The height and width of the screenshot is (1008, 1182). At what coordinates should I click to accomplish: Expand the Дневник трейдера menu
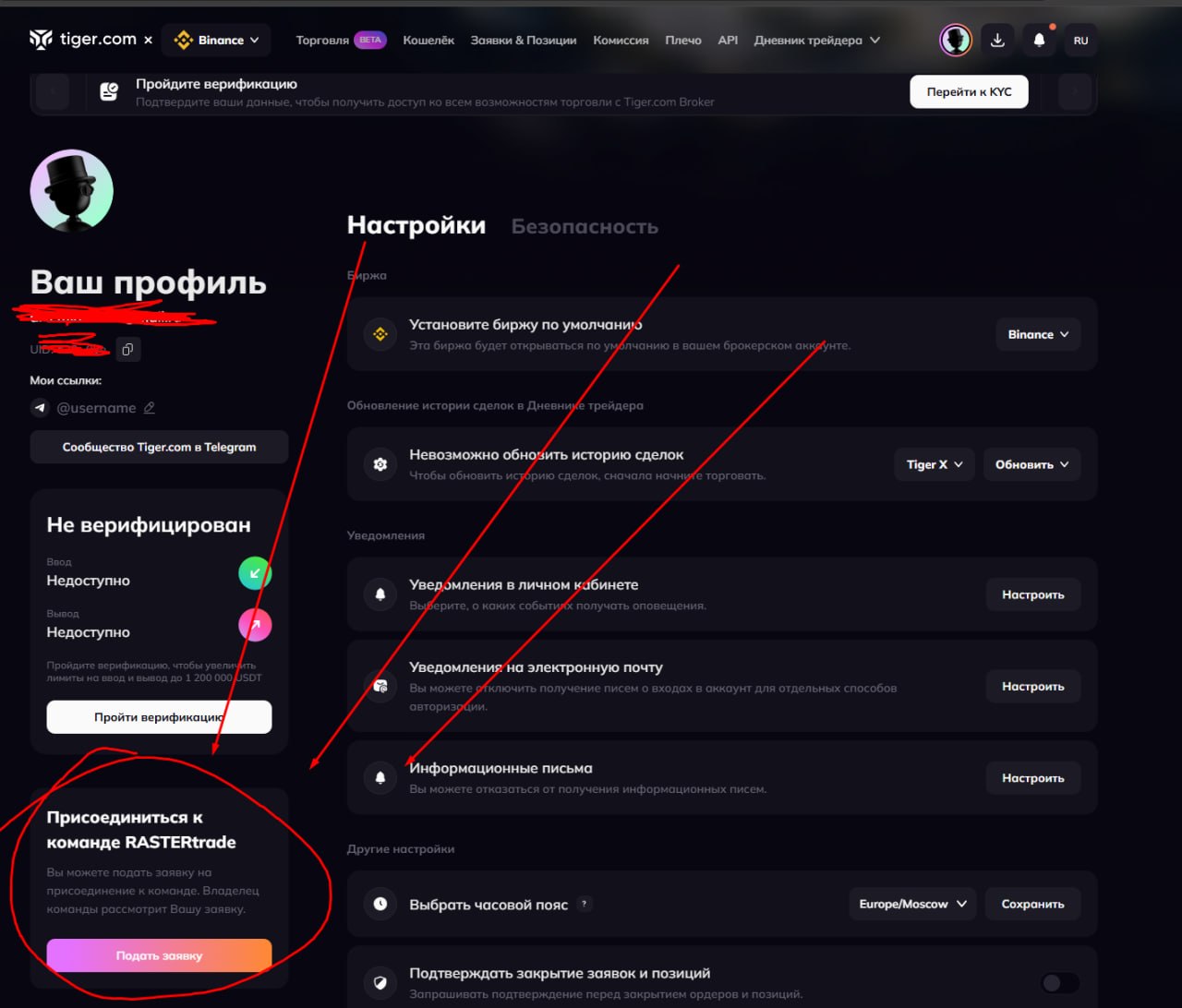pos(816,41)
